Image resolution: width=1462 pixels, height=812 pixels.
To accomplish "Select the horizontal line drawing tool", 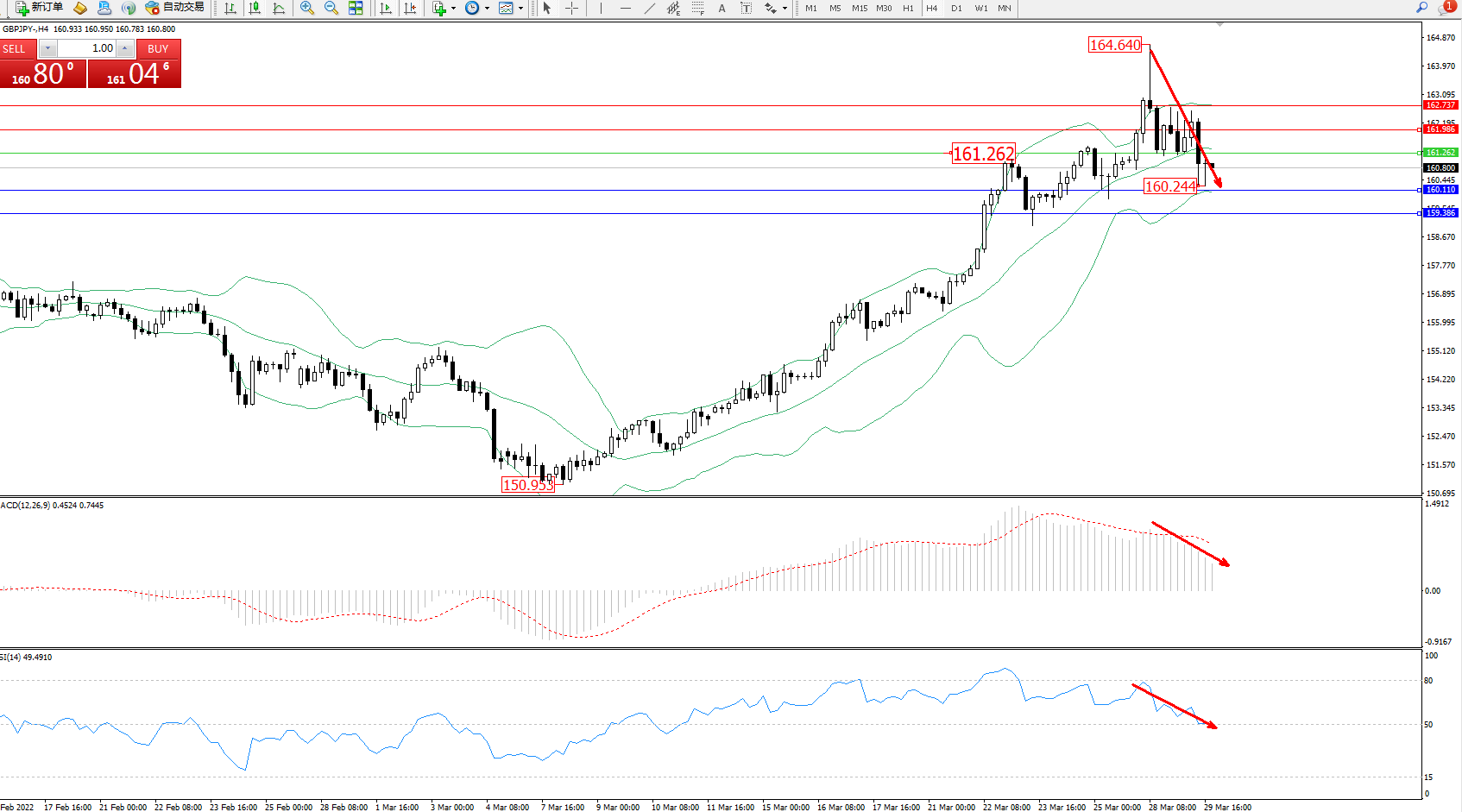I will [625, 8].
